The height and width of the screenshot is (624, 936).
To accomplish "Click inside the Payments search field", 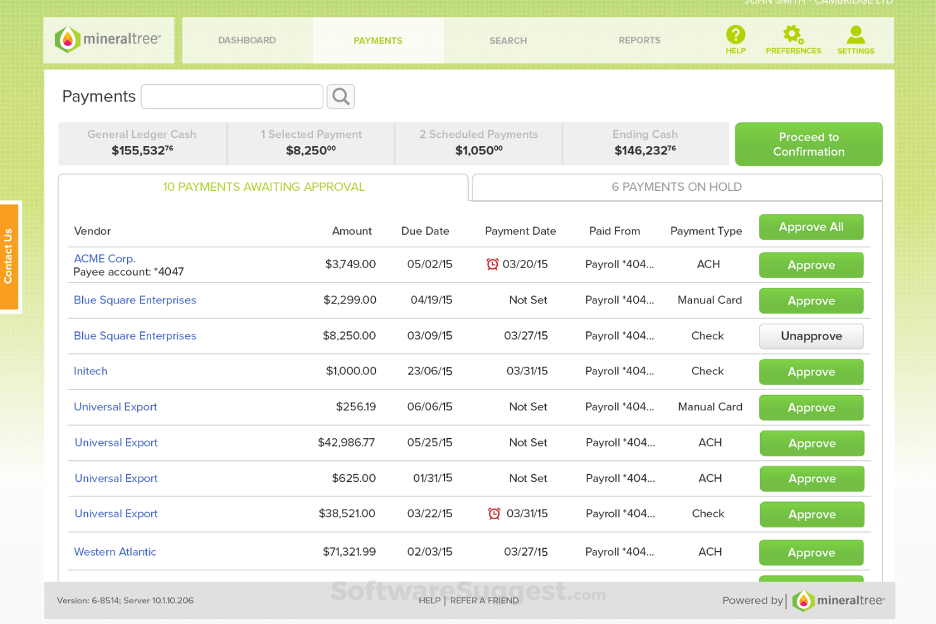I will pyautogui.click(x=232, y=97).
